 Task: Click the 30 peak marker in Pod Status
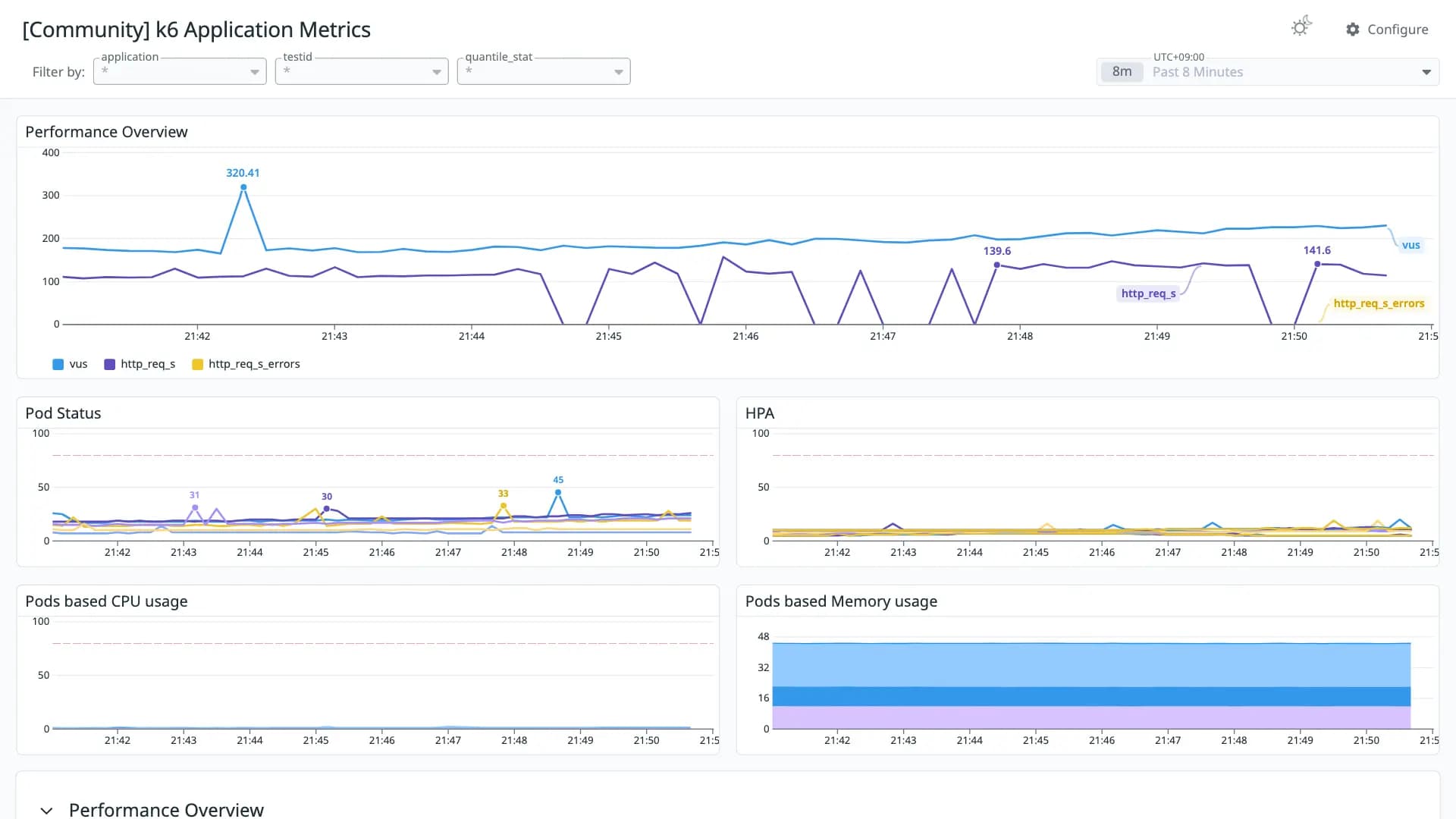coord(327,509)
